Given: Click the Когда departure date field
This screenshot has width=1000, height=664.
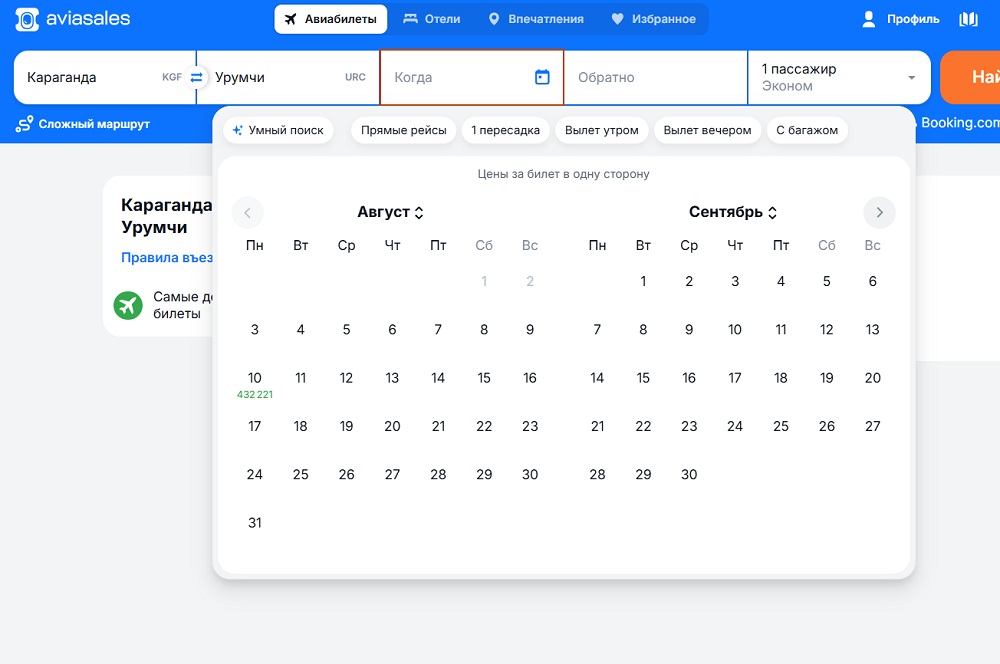Looking at the screenshot, I should tap(472, 77).
